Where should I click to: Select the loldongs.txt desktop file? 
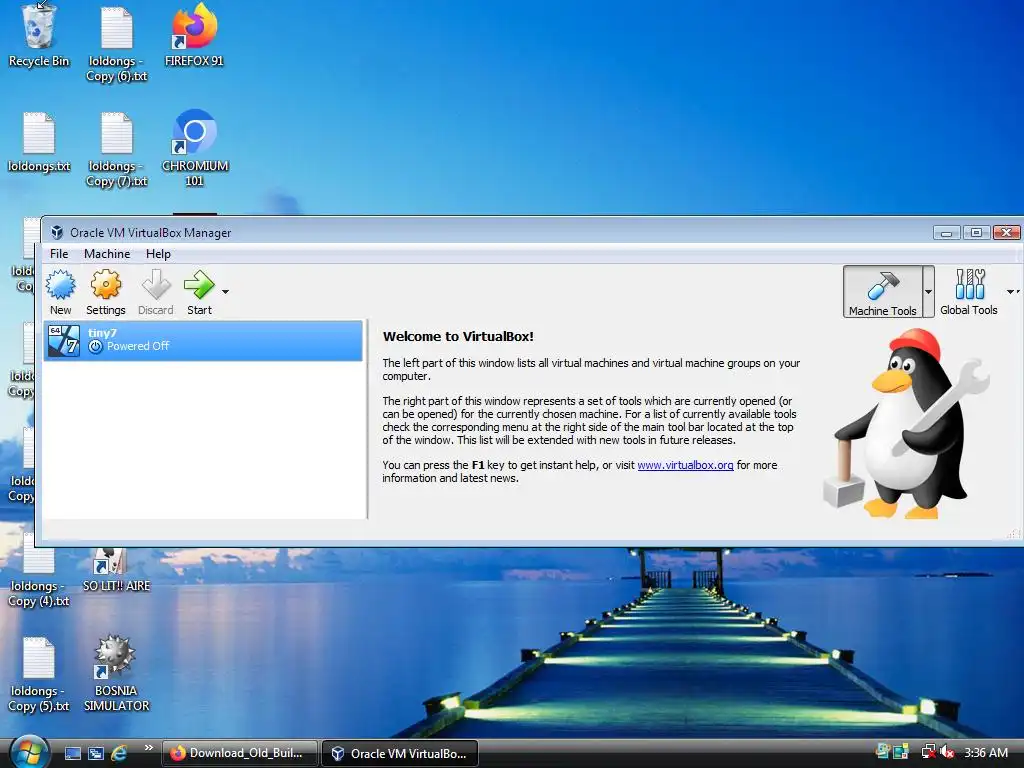[x=39, y=142]
